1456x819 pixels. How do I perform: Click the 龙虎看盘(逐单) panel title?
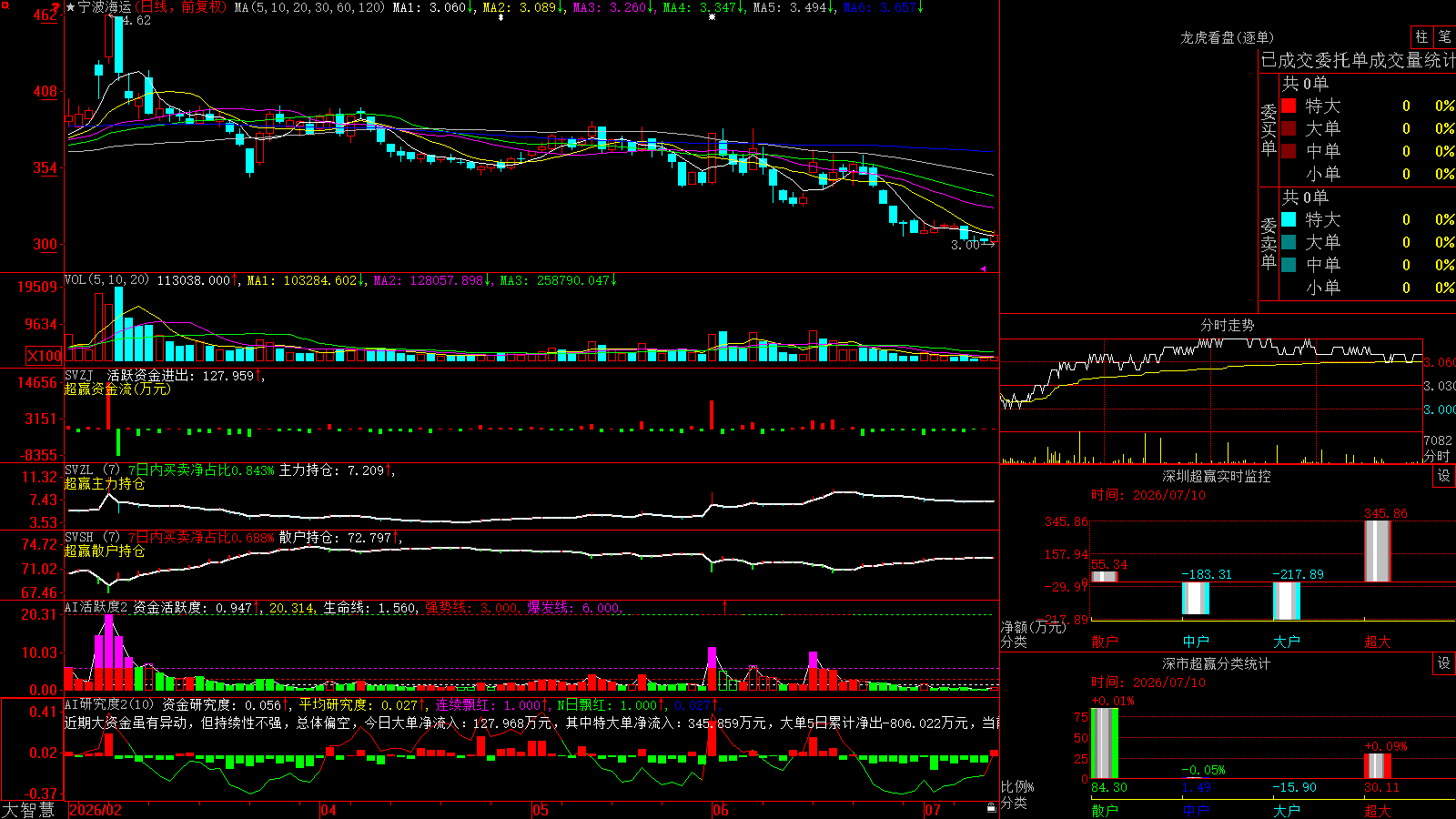pos(1227,37)
